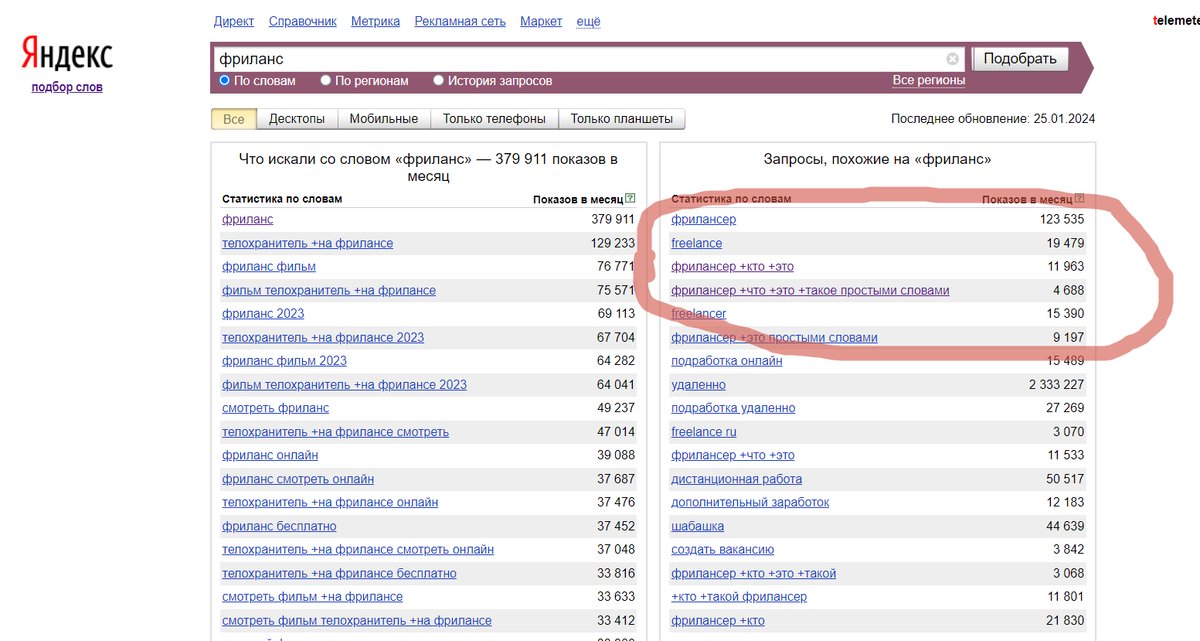Image resolution: width=1200 pixels, height=641 pixels.
Task: Click the 123 535 impressions value
Action: [x=1062, y=219]
